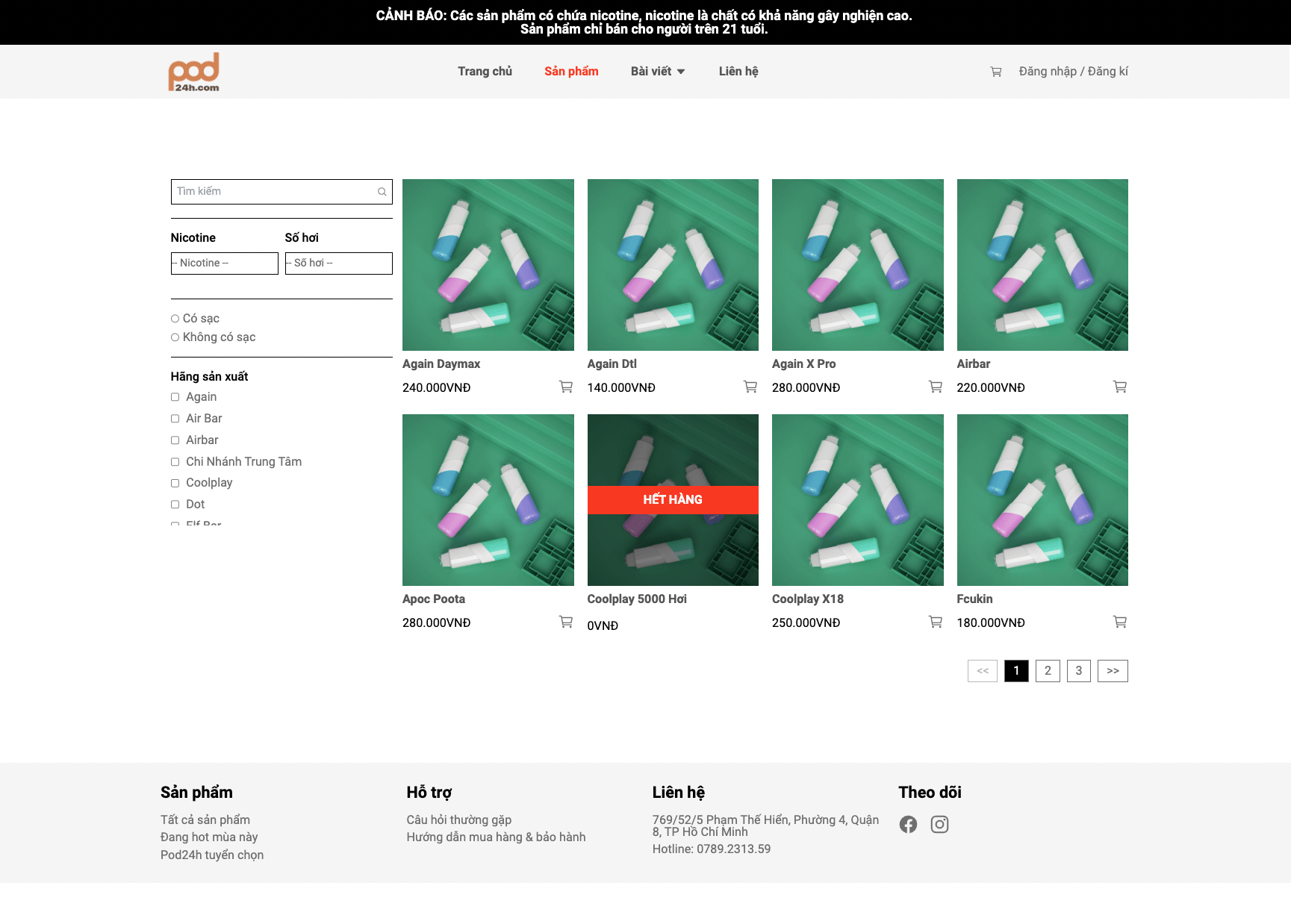This screenshot has height=924, width=1291.
Task: Click Đăng nhập / Đăng kí link
Action: pyautogui.click(x=1073, y=72)
